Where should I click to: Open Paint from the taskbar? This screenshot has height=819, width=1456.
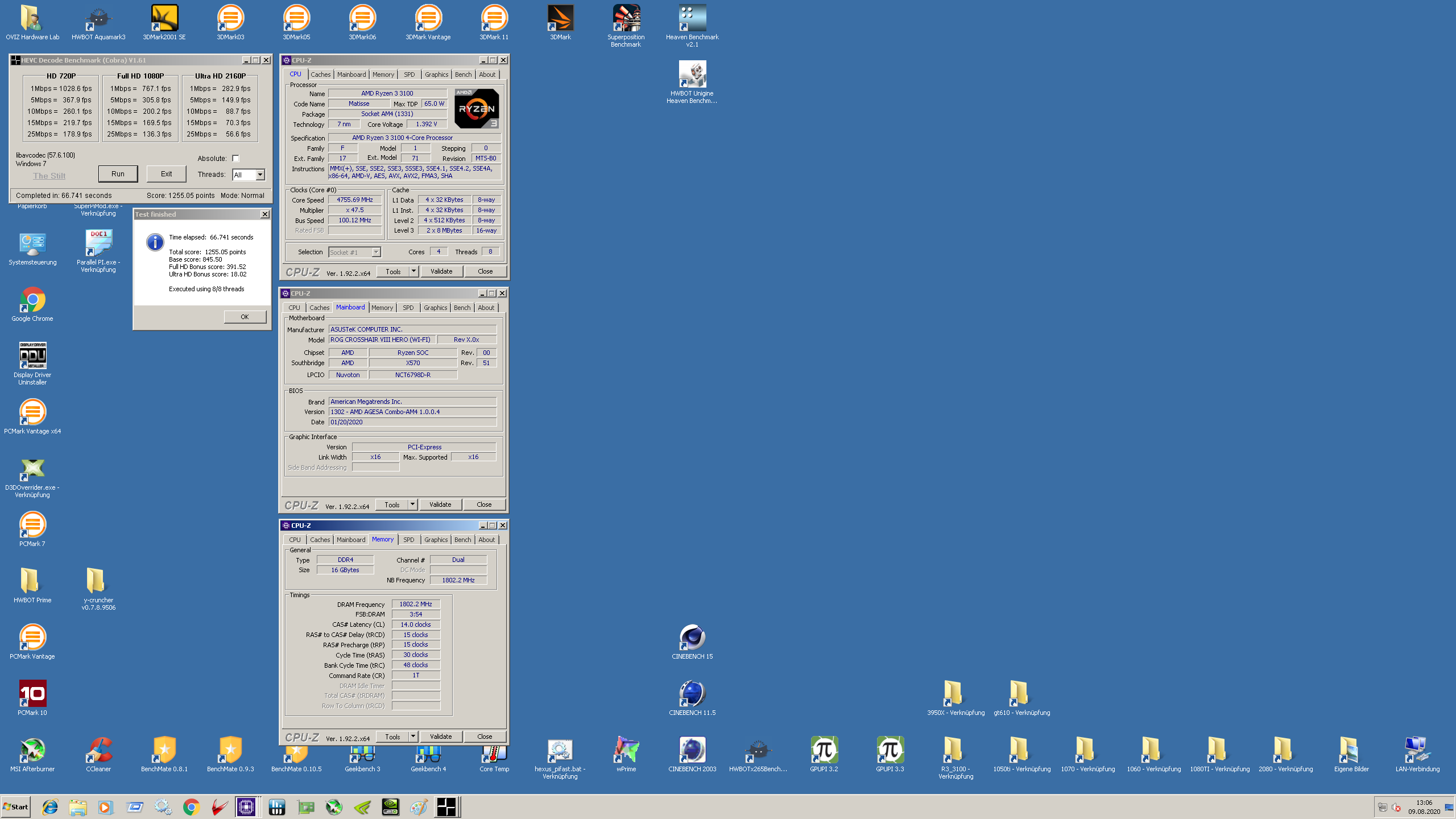pos(419,807)
